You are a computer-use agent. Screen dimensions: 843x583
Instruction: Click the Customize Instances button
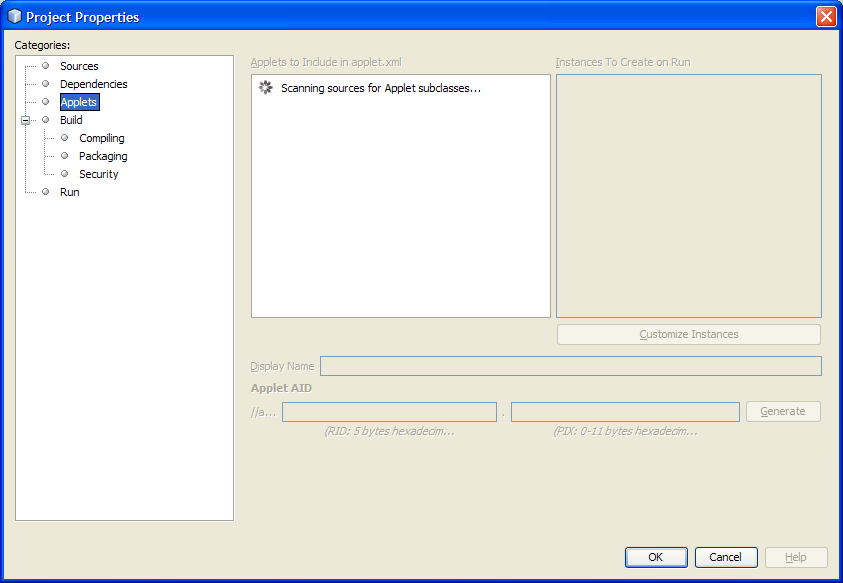pos(688,334)
